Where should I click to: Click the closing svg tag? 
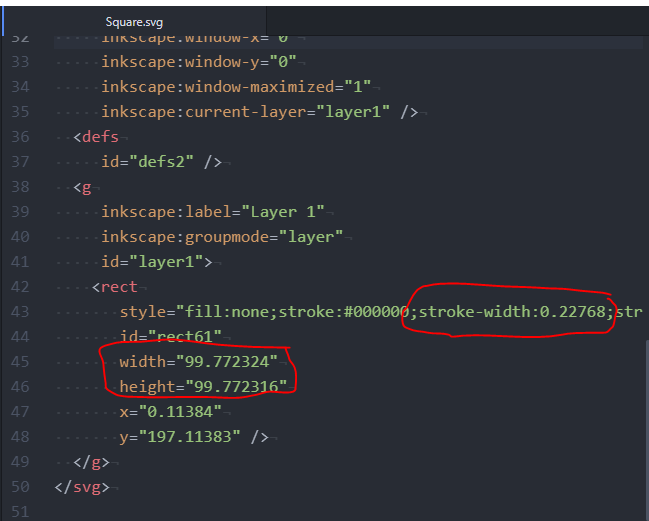coord(91,487)
